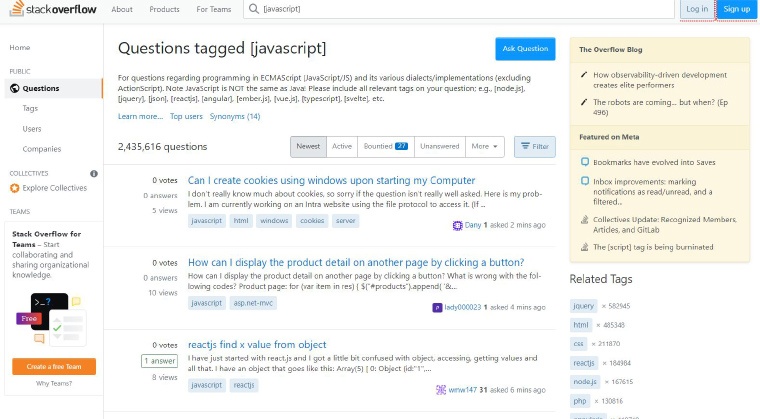Open the Learn more link

tap(140, 116)
